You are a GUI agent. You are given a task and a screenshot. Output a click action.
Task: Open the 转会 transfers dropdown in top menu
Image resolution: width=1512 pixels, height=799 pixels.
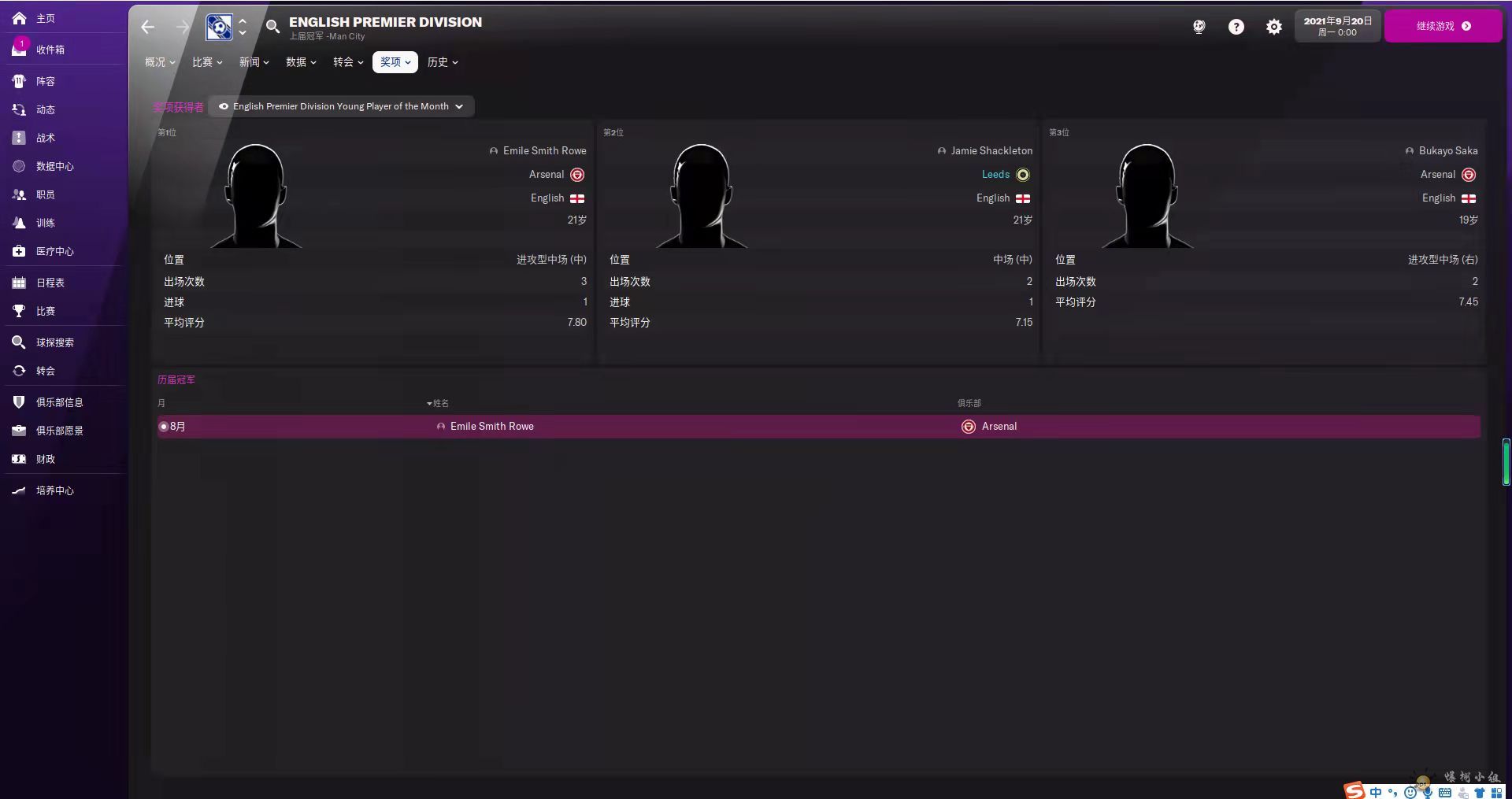click(348, 62)
